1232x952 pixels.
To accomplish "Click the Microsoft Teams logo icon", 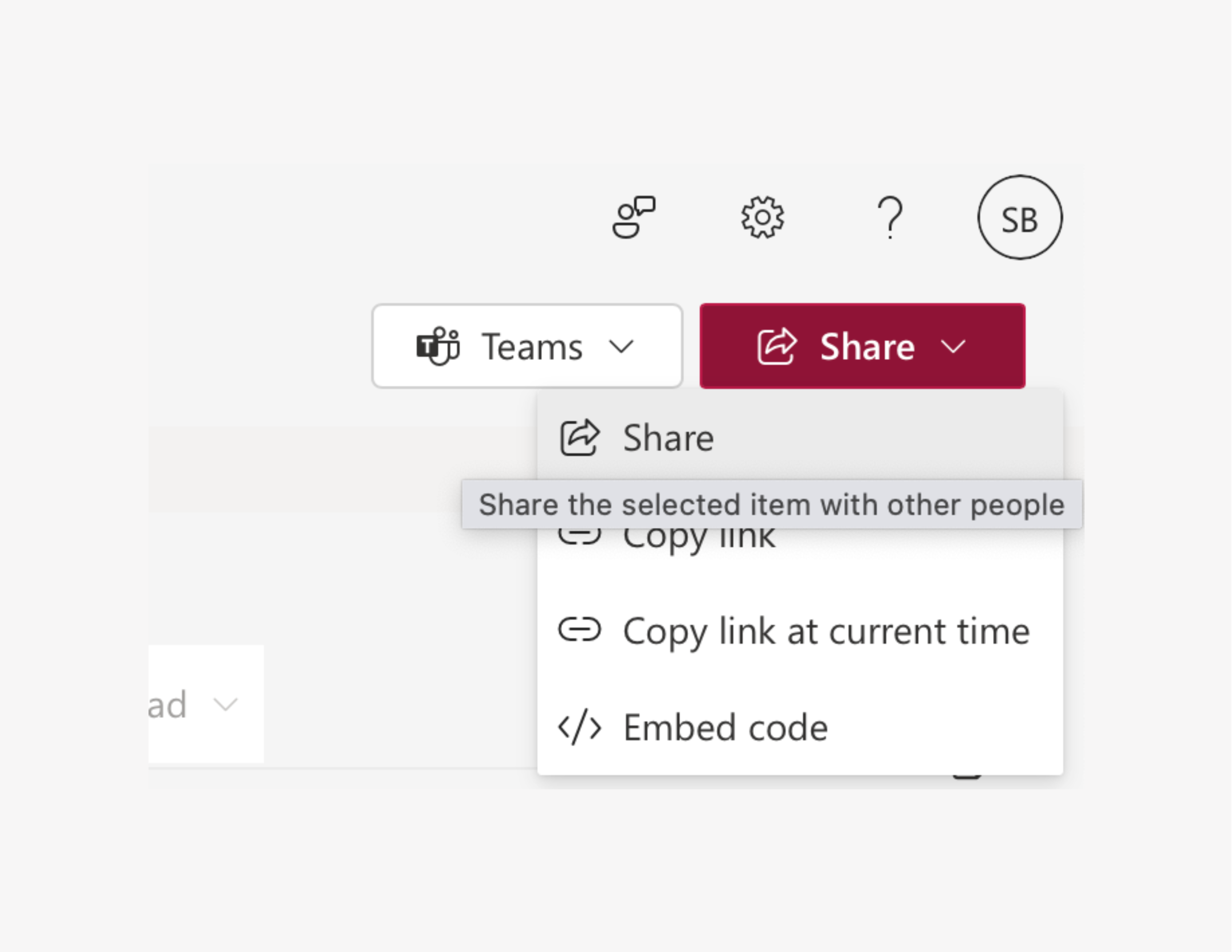I will coord(438,346).
